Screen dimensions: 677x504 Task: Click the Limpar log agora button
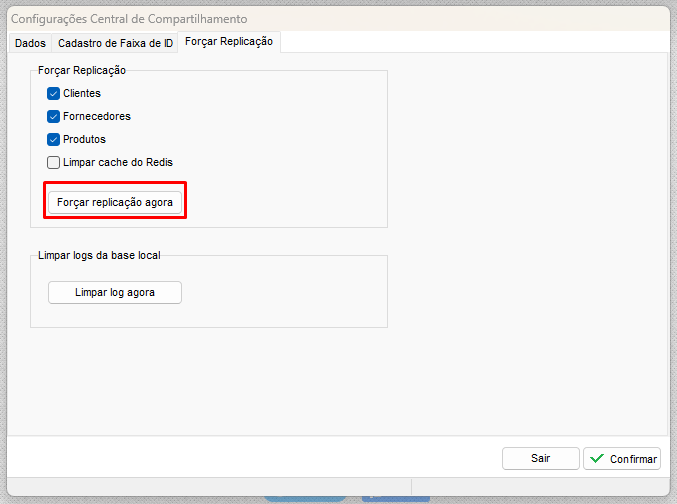click(115, 292)
